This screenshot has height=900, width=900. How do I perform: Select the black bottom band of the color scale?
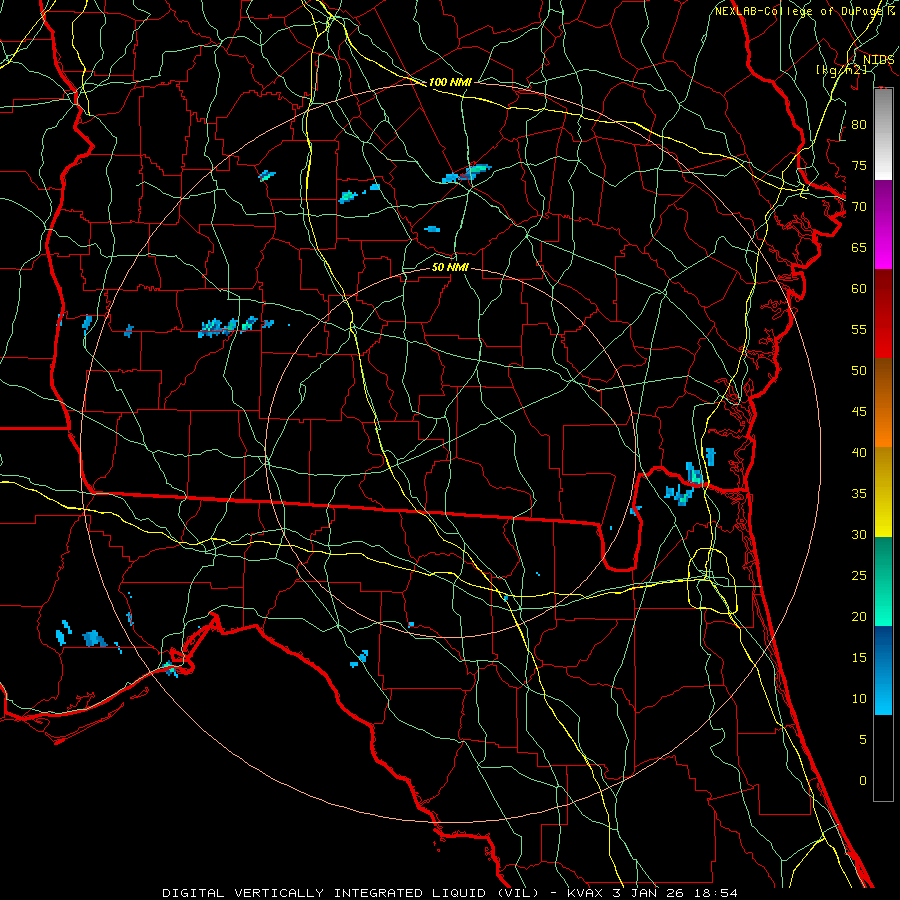883,758
